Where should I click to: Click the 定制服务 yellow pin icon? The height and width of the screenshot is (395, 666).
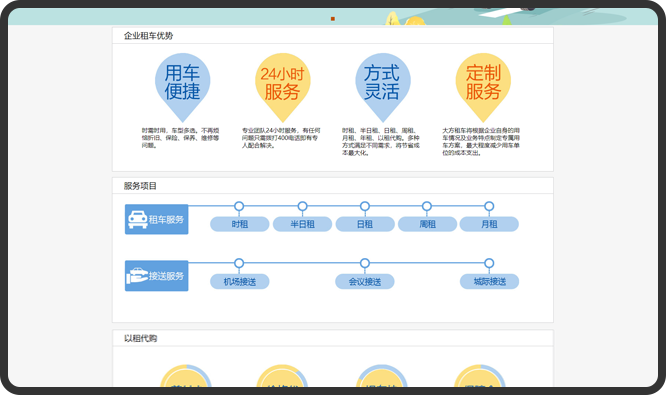[483, 87]
